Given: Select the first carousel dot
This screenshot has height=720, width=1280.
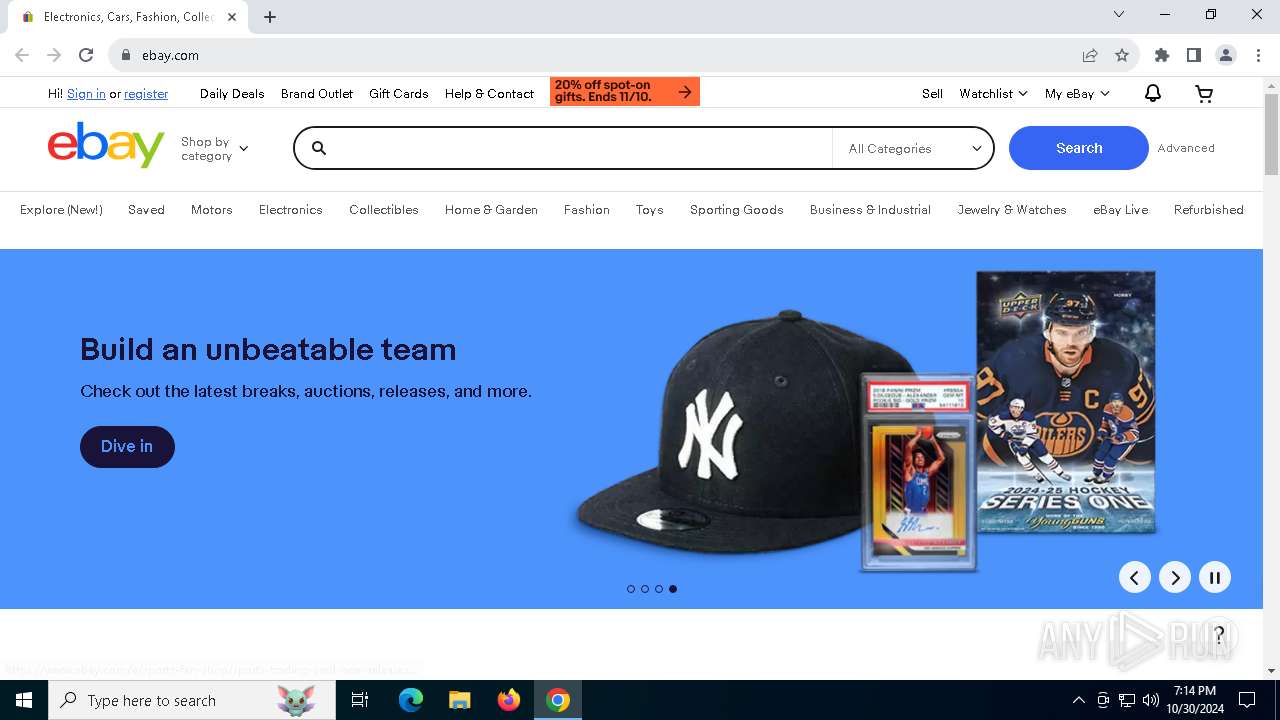Looking at the screenshot, I should (631, 589).
